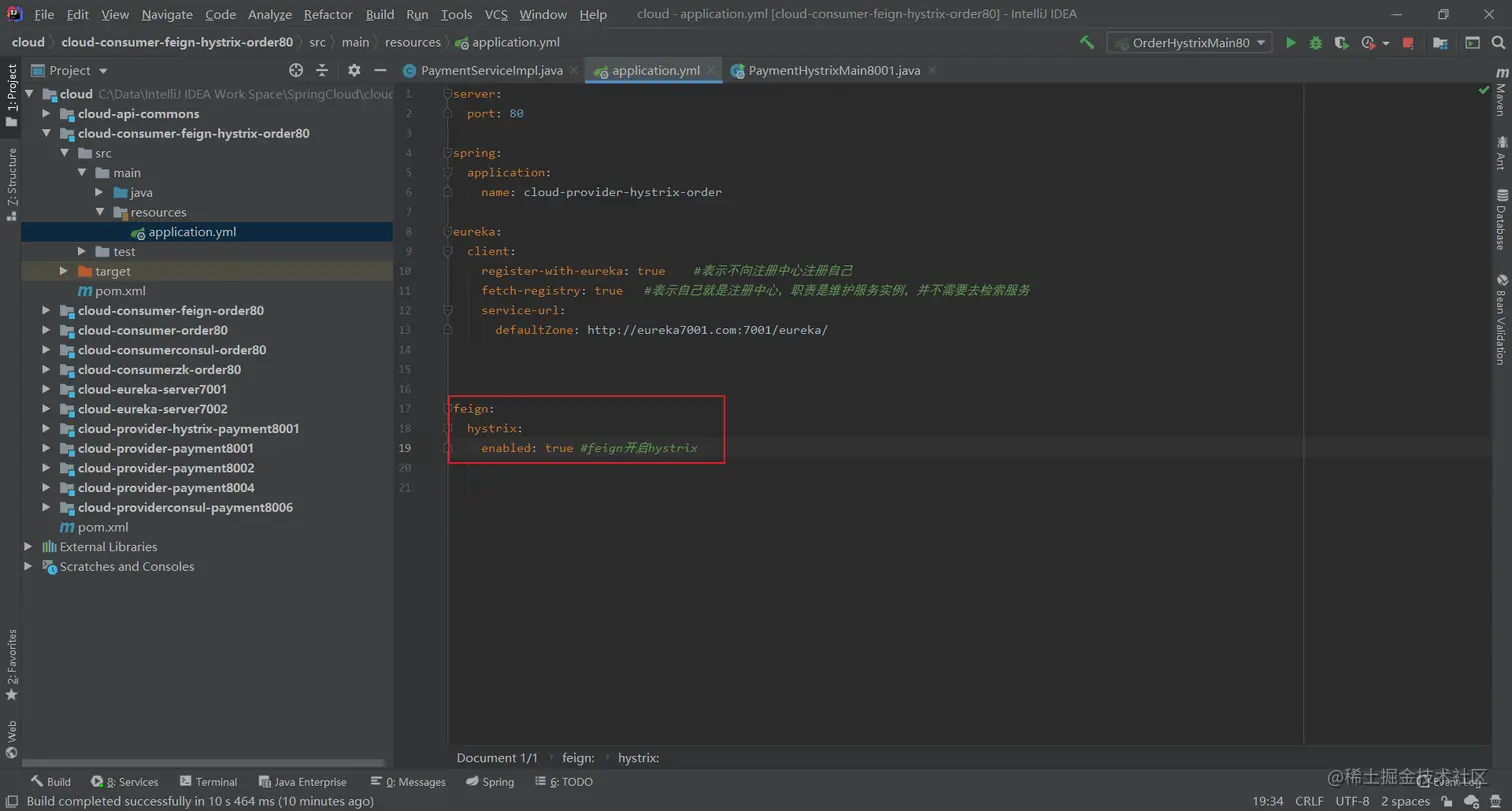Click the hystrix: breadcrumb below the editor
The width and height of the screenshot is (1512, 811).
(x=638, y=758)
